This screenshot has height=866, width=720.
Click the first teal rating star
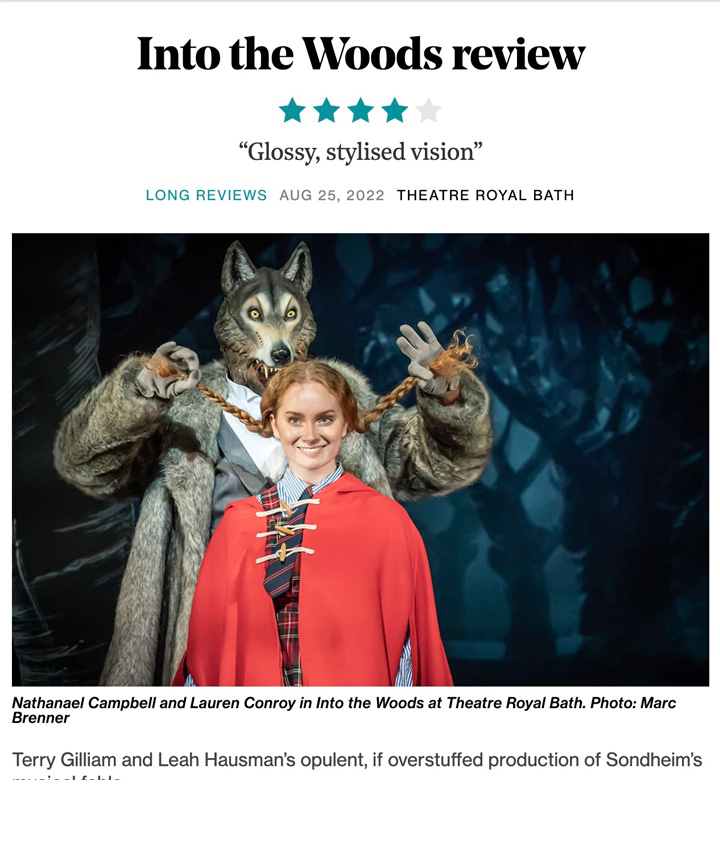292,110
